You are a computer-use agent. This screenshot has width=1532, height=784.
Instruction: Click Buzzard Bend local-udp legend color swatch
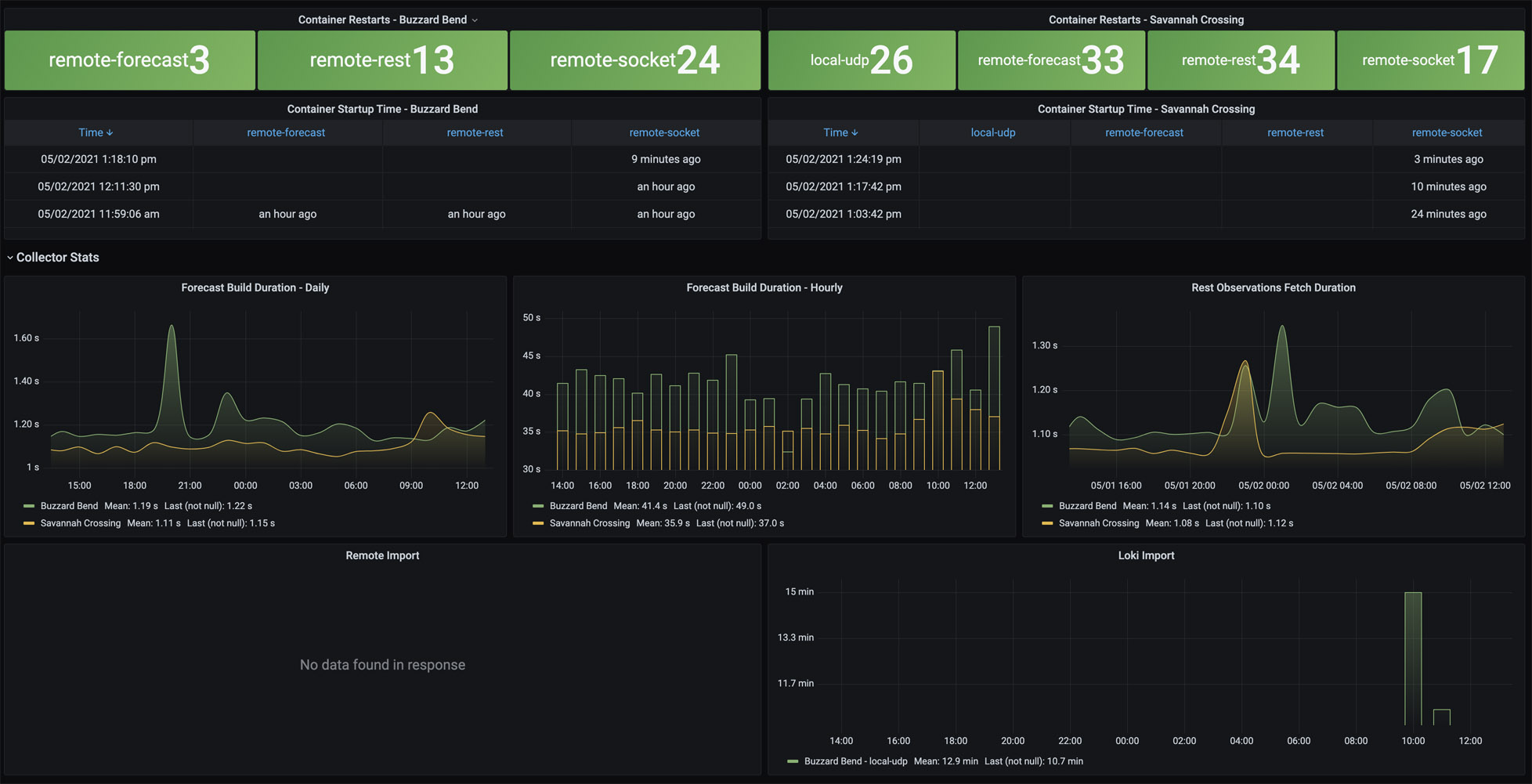793,761
